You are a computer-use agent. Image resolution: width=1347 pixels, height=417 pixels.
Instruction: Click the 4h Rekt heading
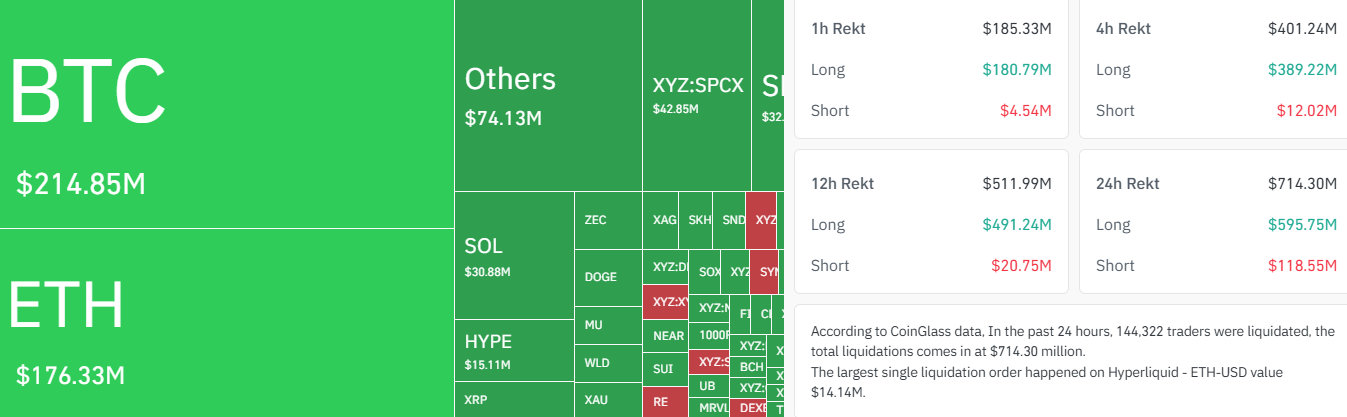(1124, 28)
